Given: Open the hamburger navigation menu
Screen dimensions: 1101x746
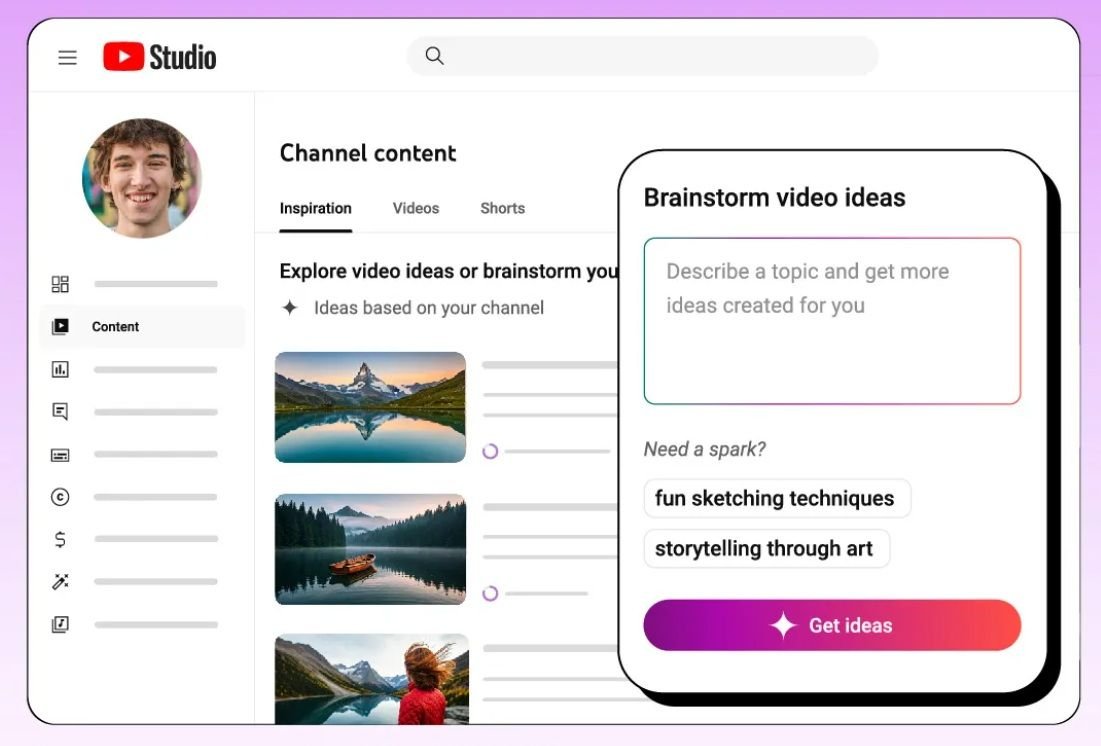Looking at the screenshot, I should pos(67,58).
